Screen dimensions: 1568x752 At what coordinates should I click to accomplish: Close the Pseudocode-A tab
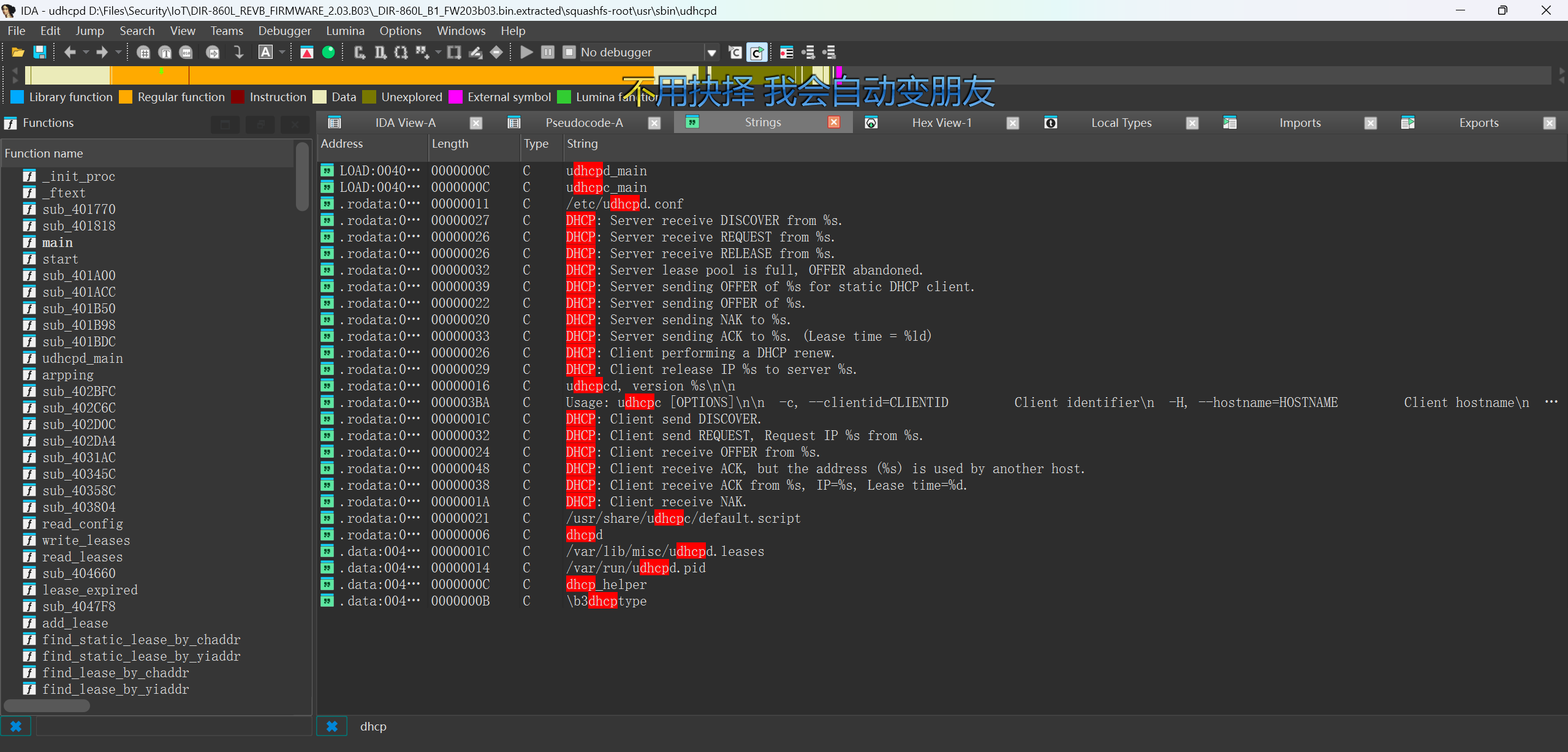coord(654,123)
